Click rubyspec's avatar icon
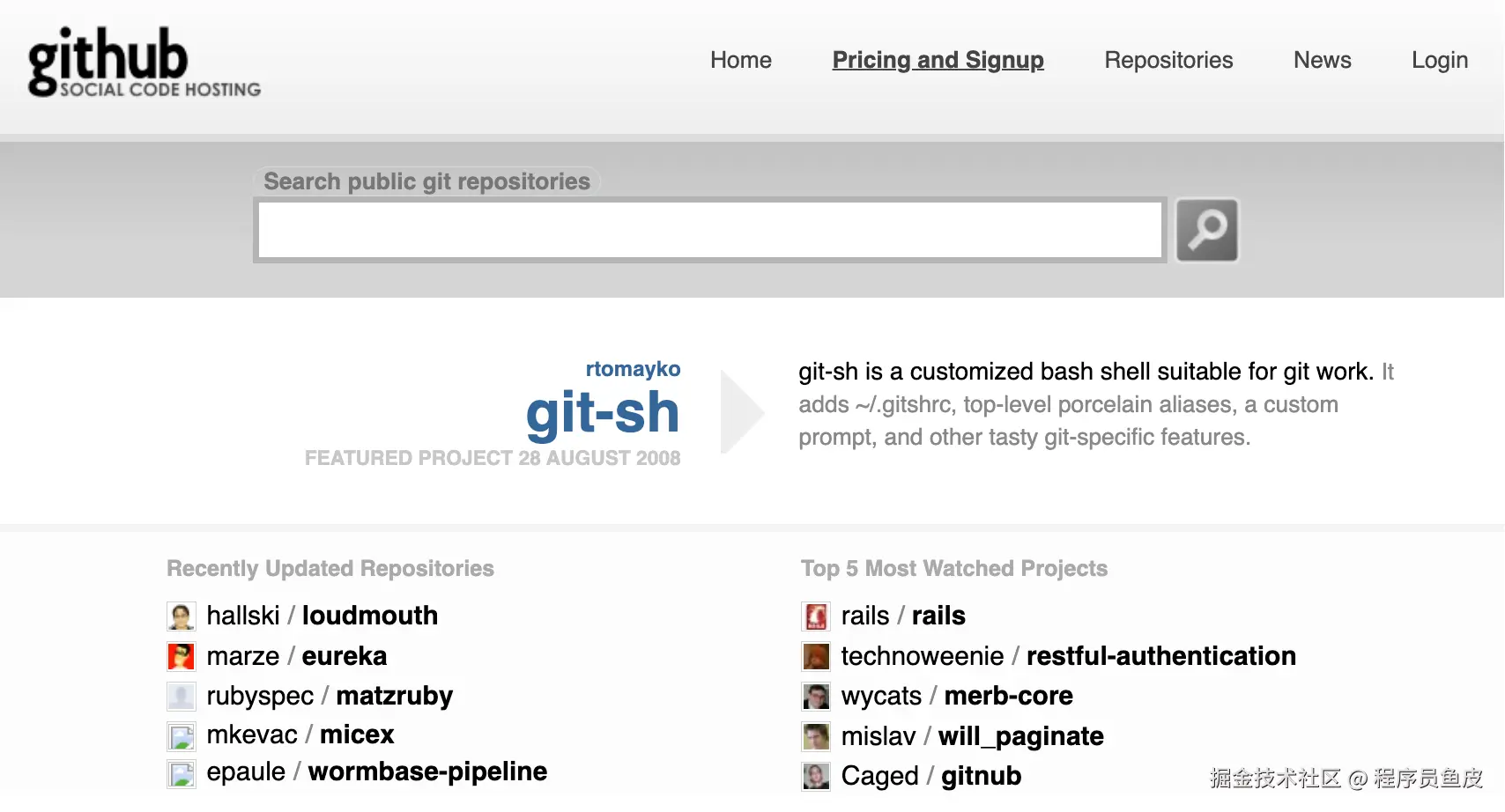The height and width of the screenshot is (812, 1505). point(182,697)
